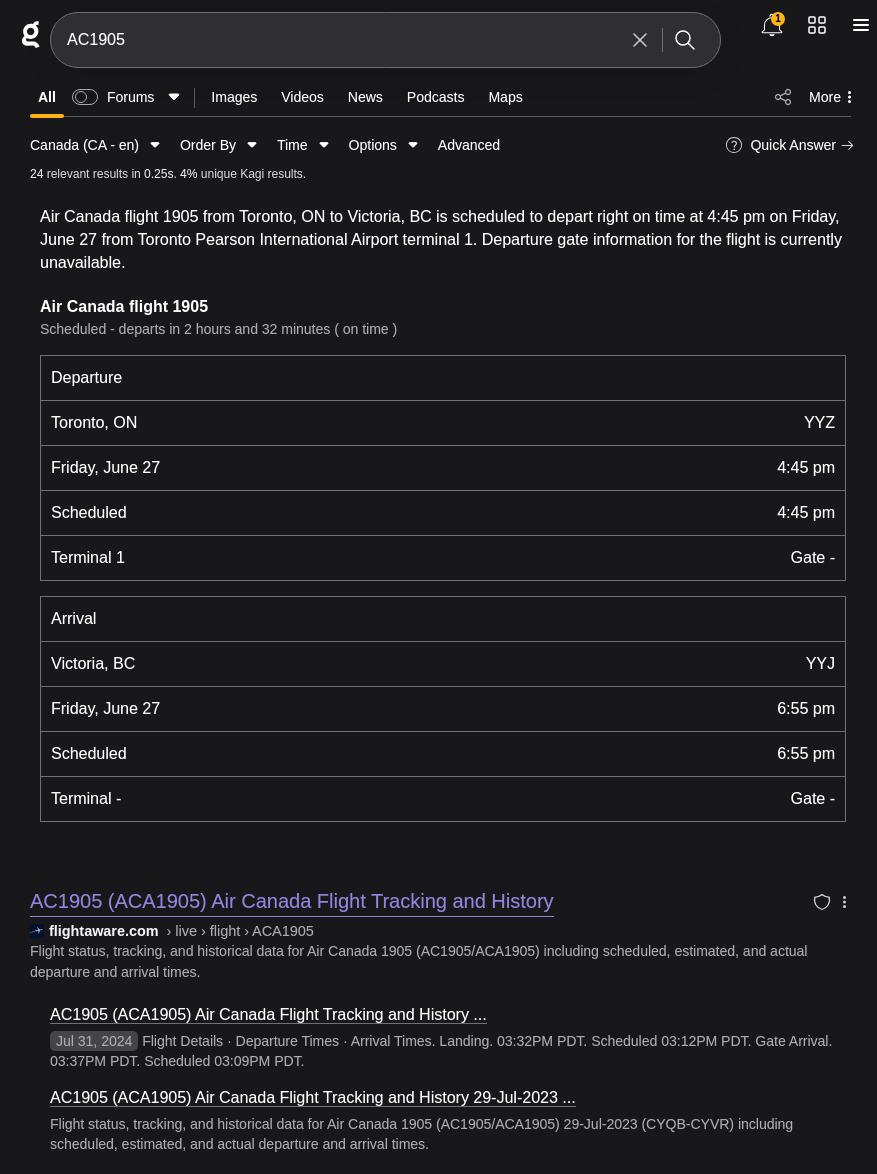Open three-dot menu for FlightAware result
The height and width of the screenshot is (1174, 877).
845,902
